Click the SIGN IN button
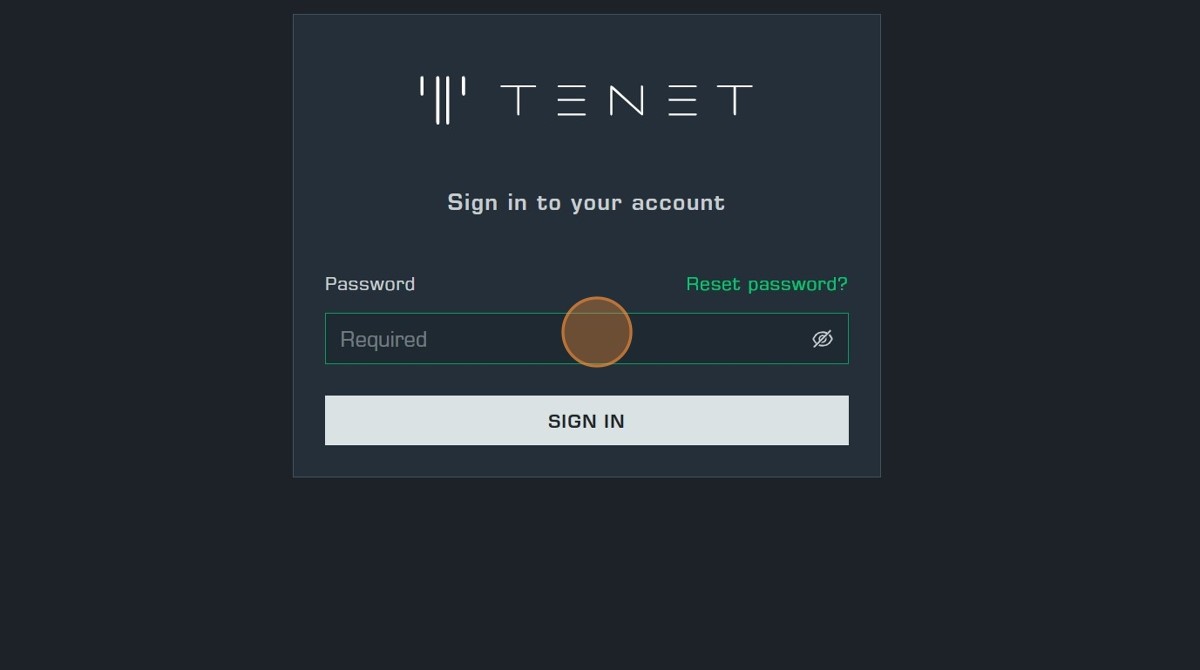The image size is (1200, 670). click(587, 420)
